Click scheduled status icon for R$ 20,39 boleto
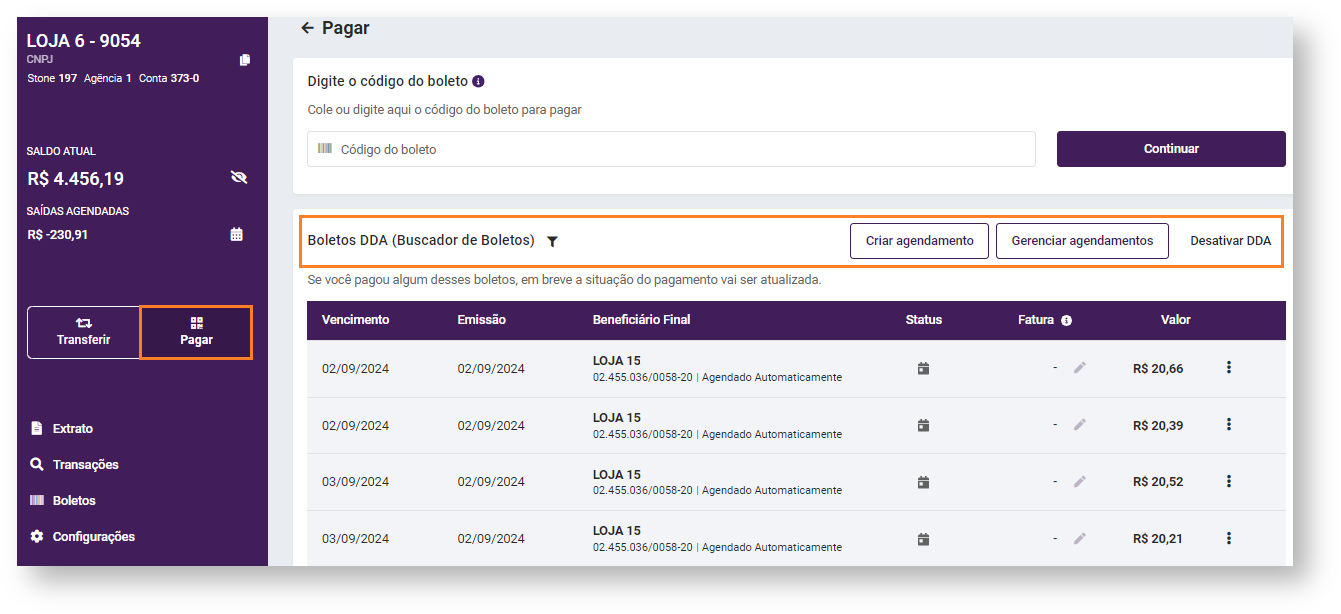This screenshot has height=614, width=1341. coord(923,425)
